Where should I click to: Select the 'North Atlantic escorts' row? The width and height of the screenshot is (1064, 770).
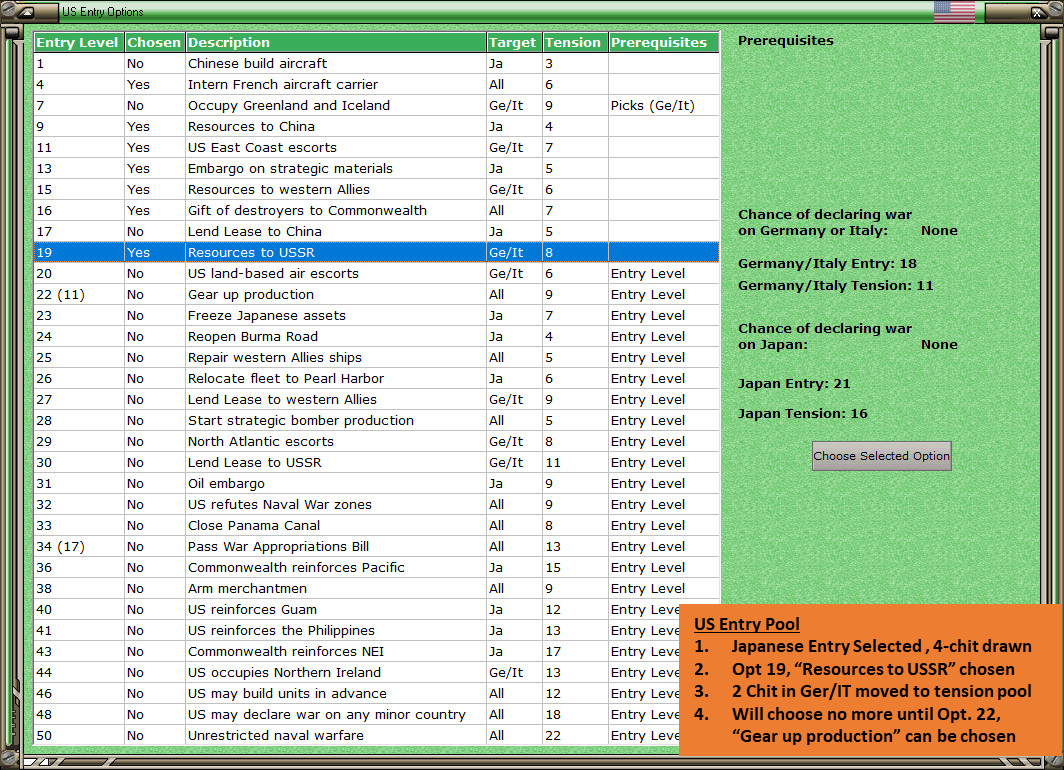pos(377,442)
